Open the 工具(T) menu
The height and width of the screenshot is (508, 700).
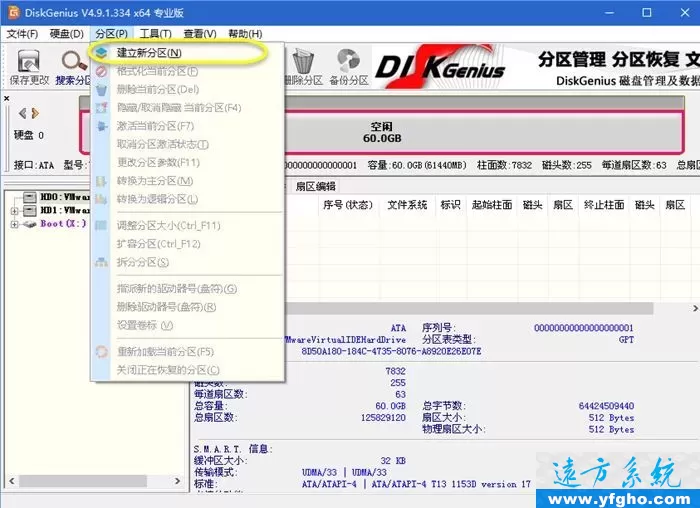[x=155, y=34]
